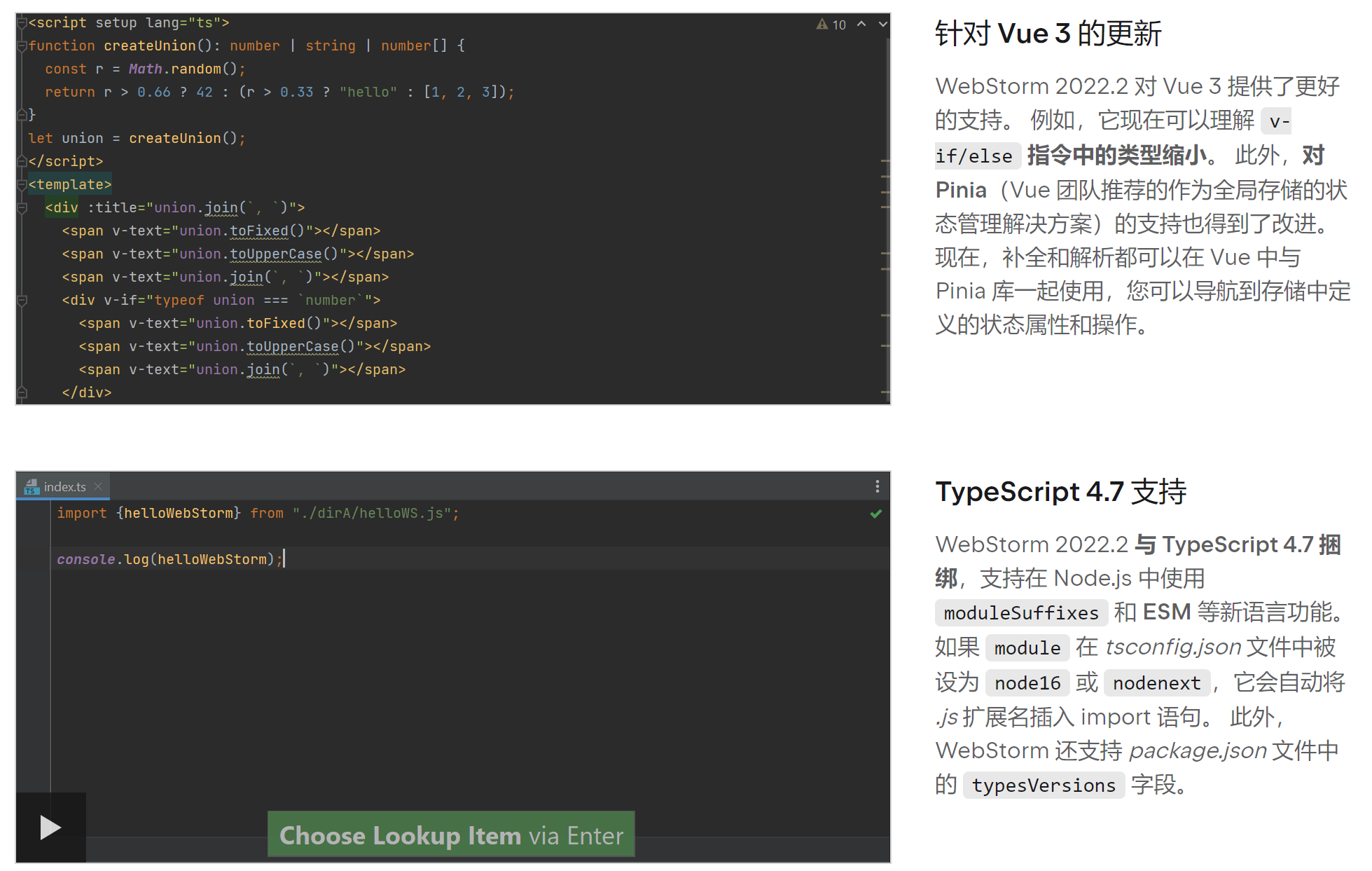Click the './dirA/helloWS.js' import path string
The height and width of the screenshot is (871, 1372).
(x=371, y=513)
